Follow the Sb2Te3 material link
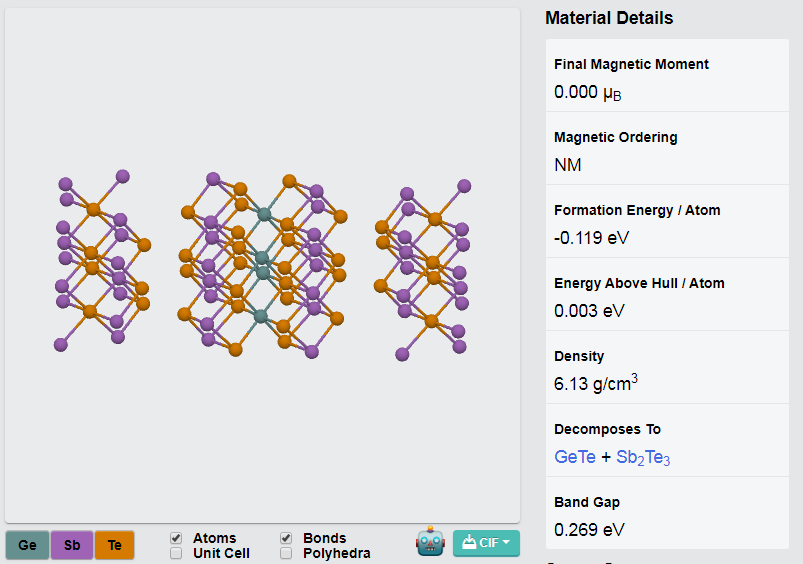This screenshot has height=564, width=803. click(x=643, y=457)
